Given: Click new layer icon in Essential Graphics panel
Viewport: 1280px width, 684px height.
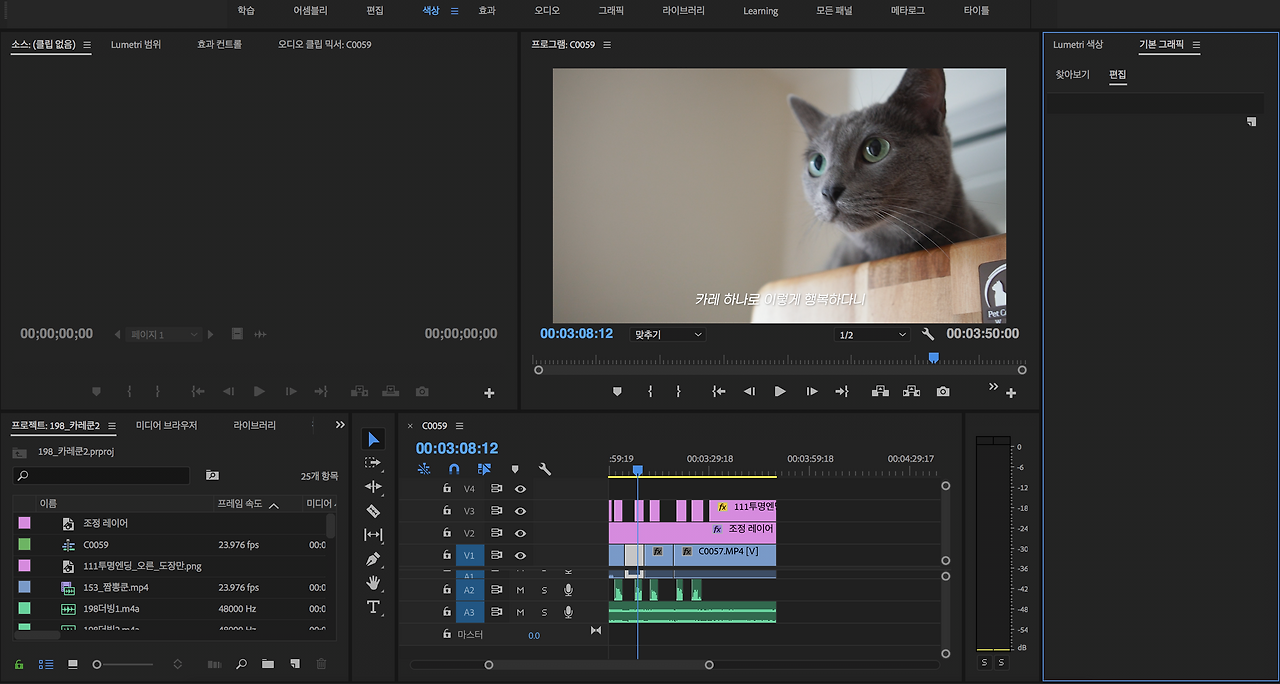Looking at the screenshot, I should point(1251,121).
